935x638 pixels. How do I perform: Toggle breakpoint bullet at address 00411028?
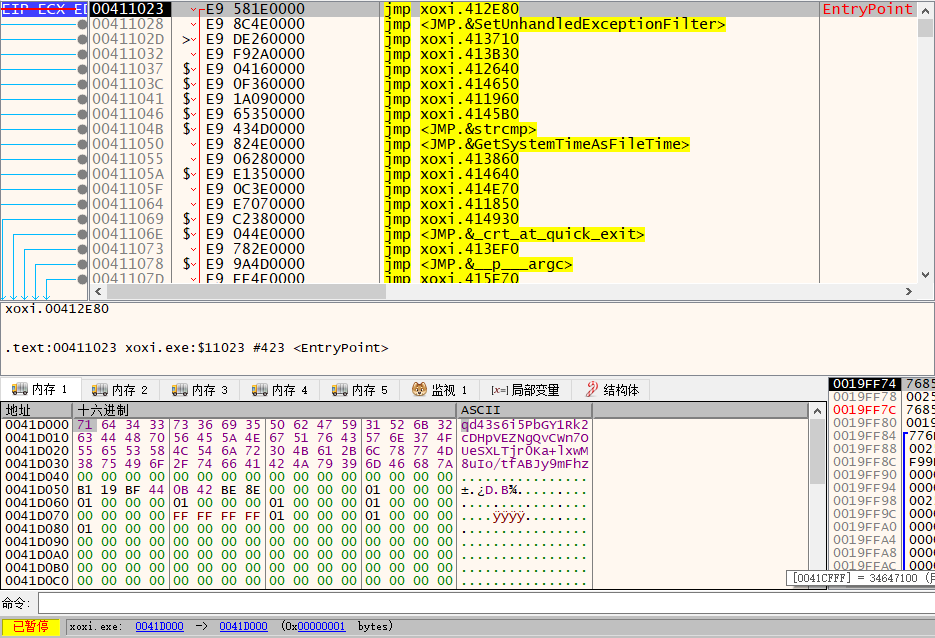[x=82, y=24]
